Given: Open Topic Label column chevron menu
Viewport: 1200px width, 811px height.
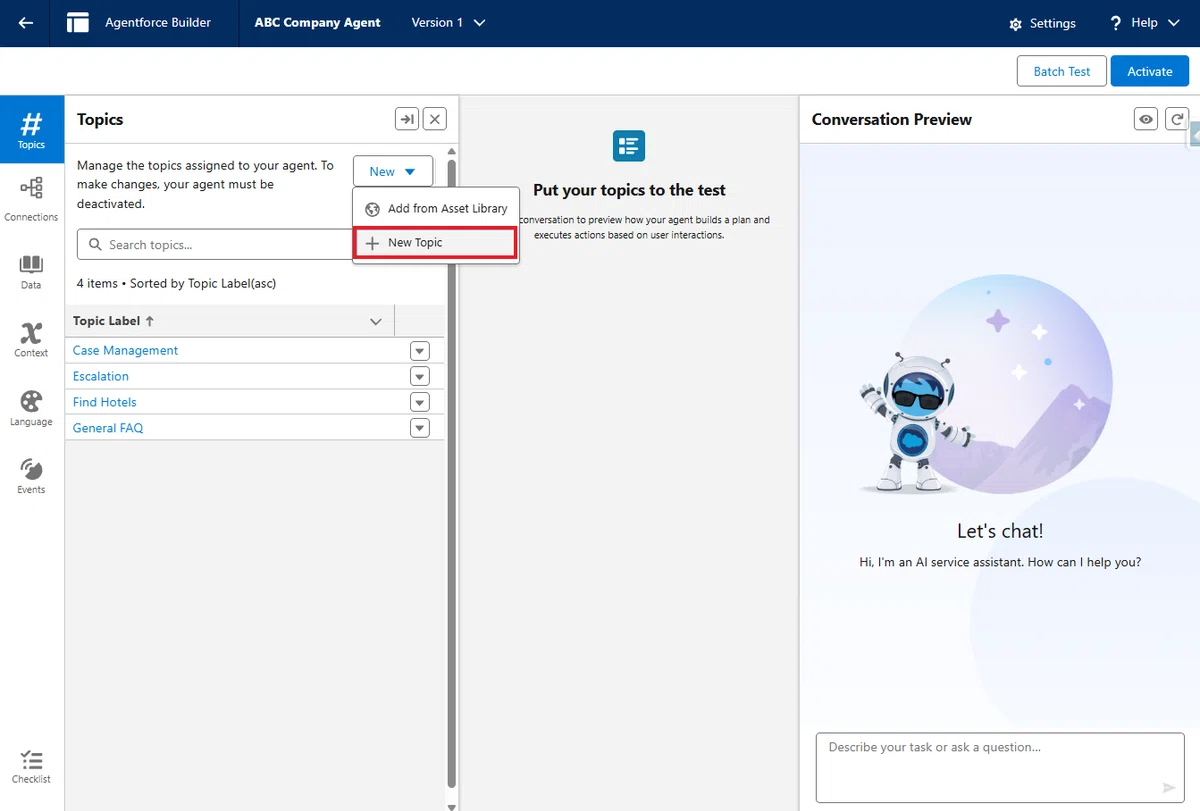Looking at the screenshot, I should [376, 321].
